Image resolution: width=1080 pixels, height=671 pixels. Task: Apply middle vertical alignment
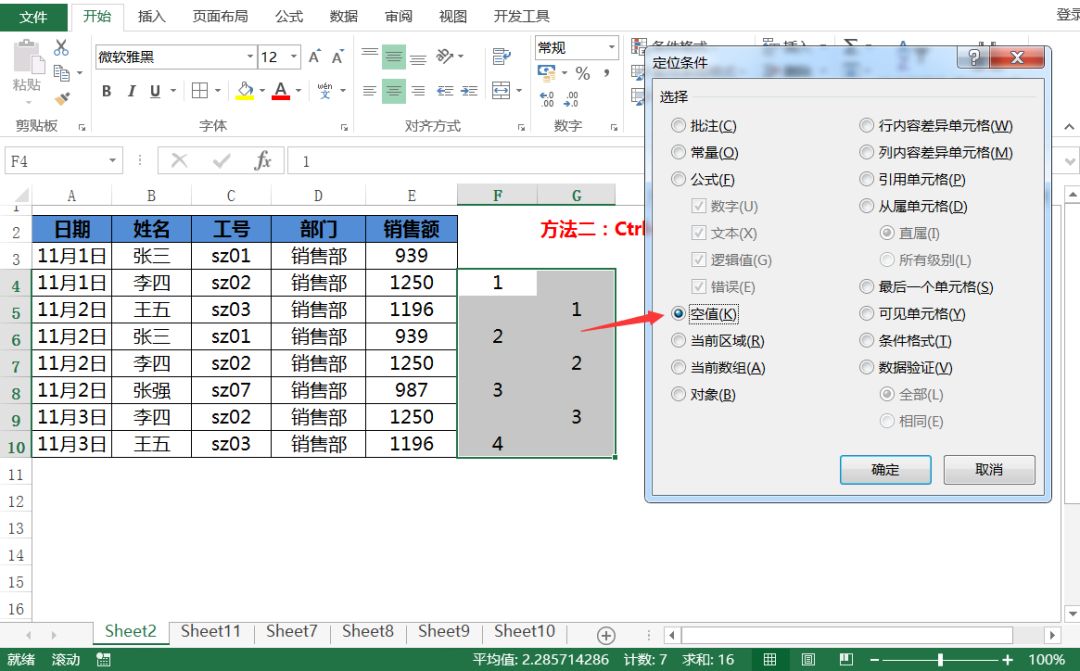(393, 57)
